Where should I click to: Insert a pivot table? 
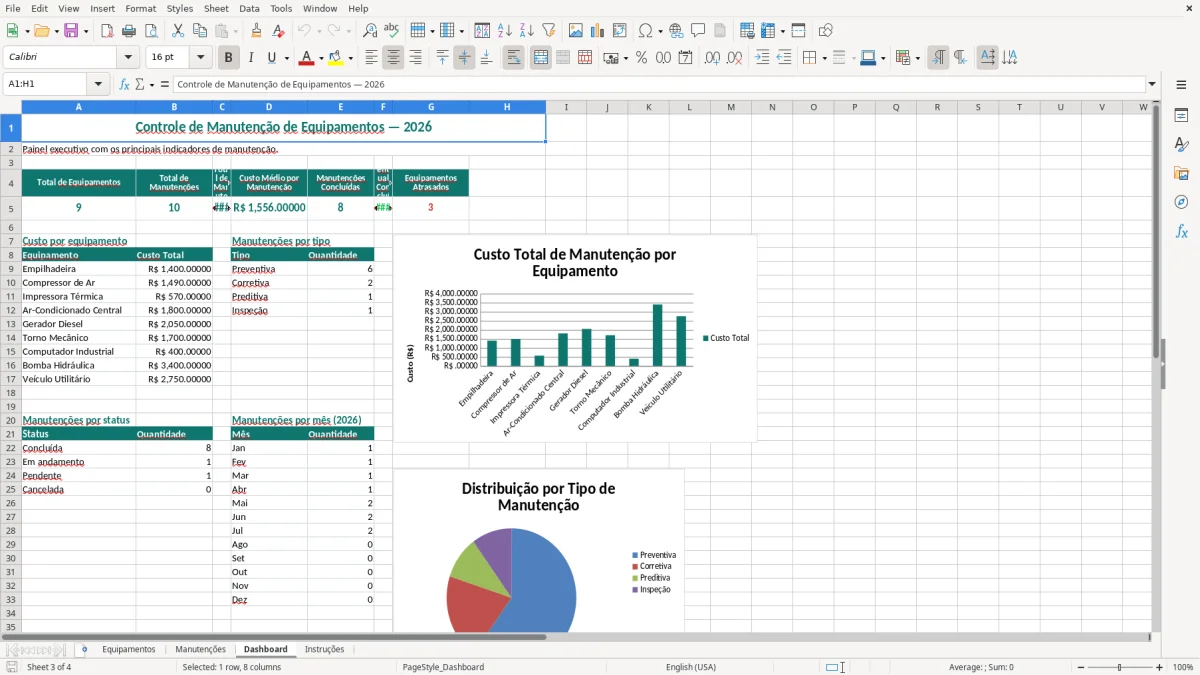[x=620, y=31]
